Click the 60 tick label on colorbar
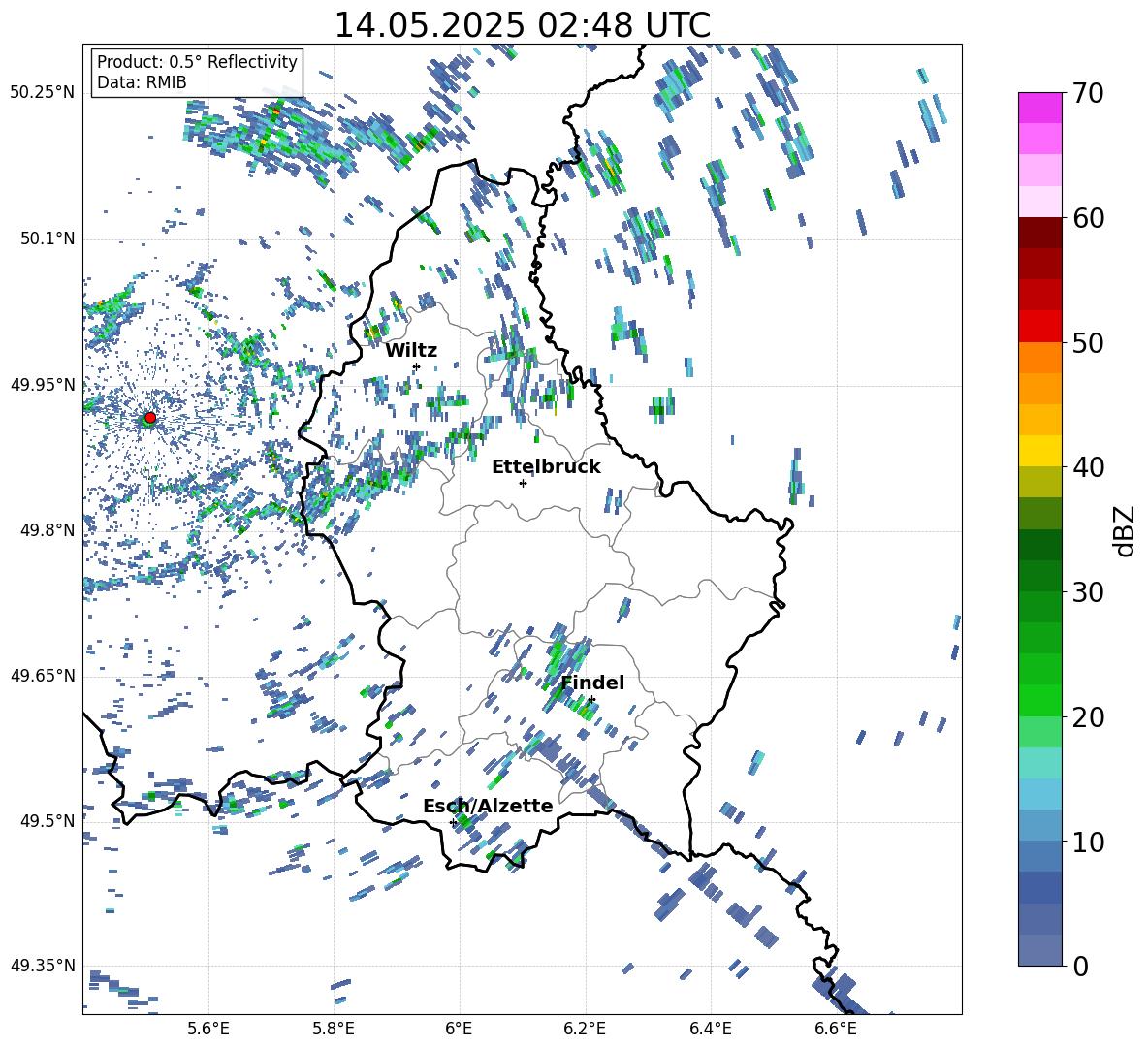 (1089, 218)
